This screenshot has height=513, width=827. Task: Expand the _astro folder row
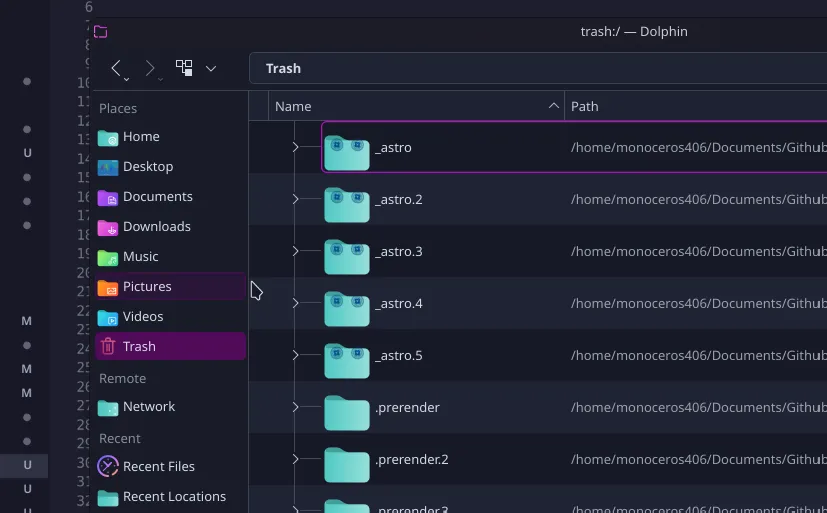(295, 147)
